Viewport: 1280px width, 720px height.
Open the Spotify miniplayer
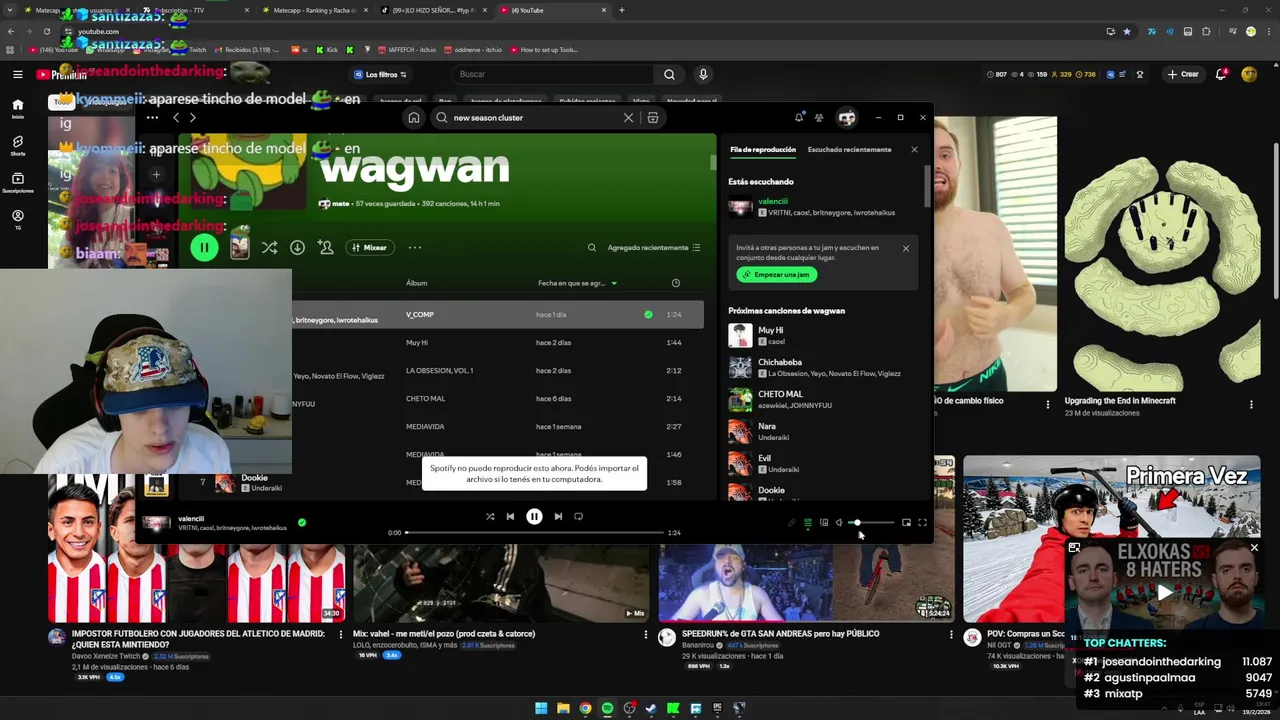[x=906, y=523]
